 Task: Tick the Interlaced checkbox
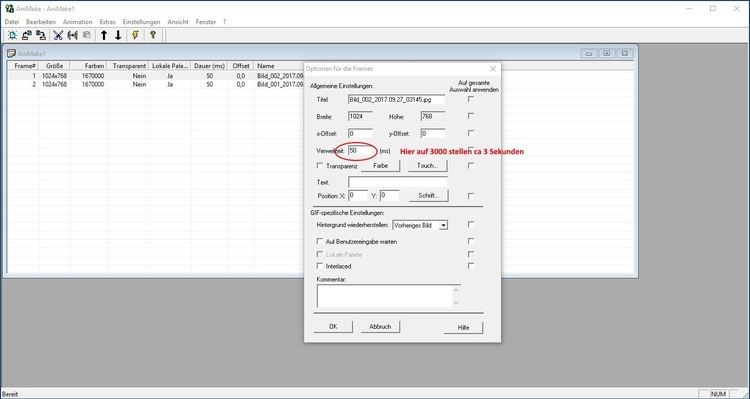(x=320, y=266)
